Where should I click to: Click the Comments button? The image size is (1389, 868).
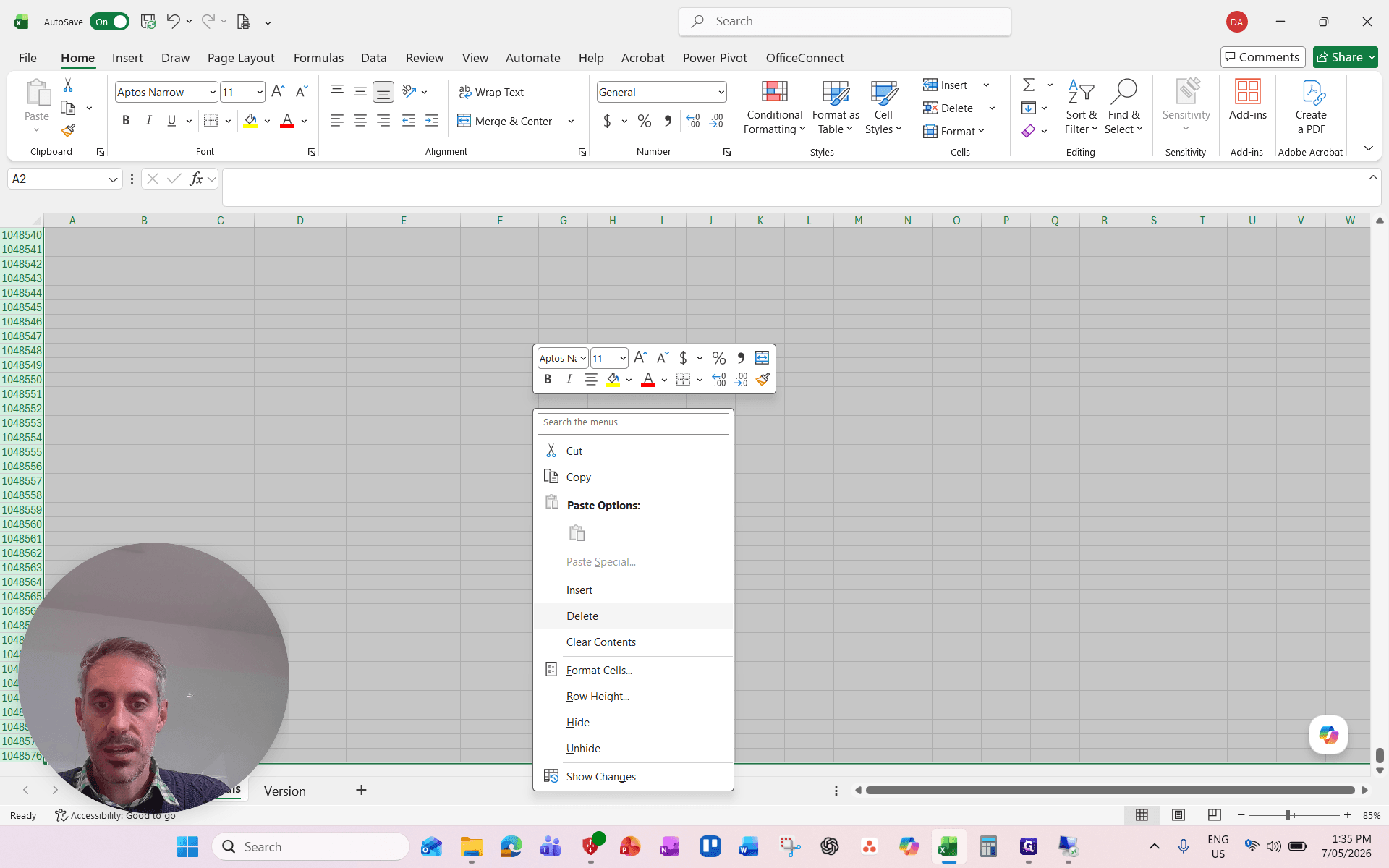coord(1262,57)
